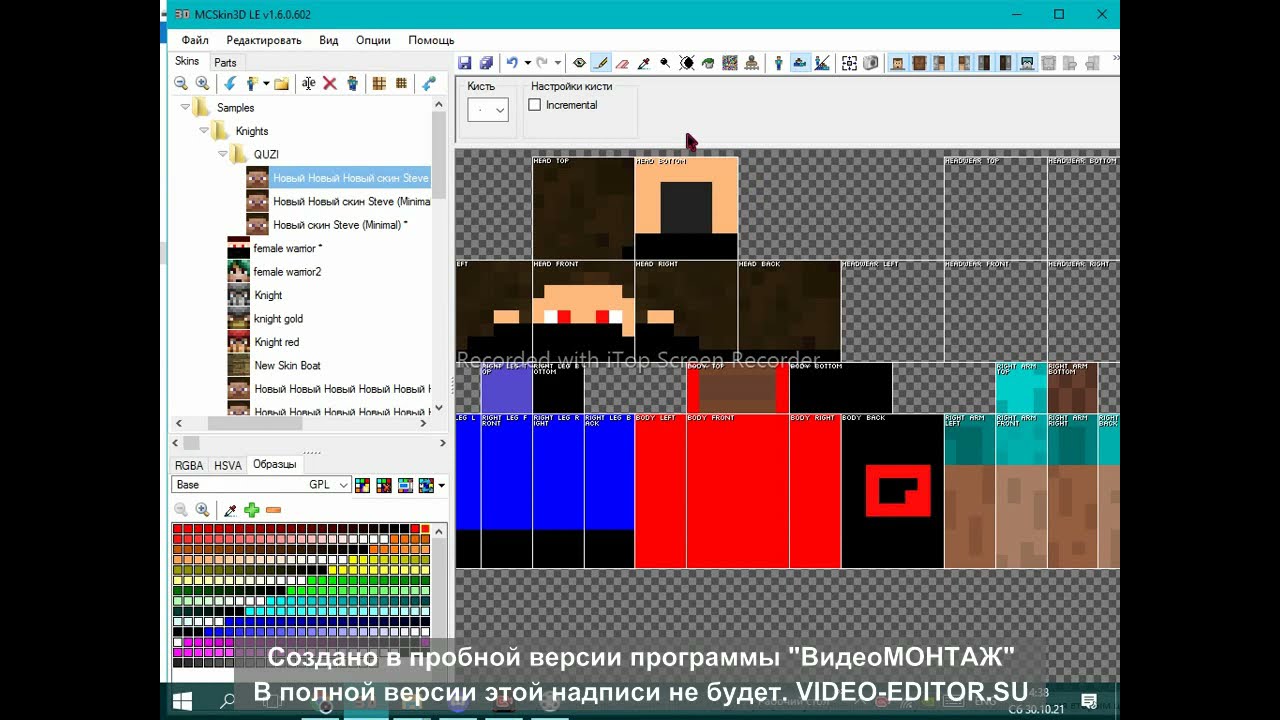
Task: Click the upload skin wrench icon
Action: 429,84
